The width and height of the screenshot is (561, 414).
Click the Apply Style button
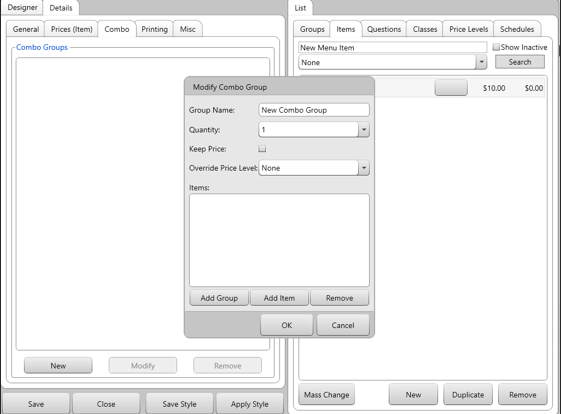pyautogui.click(x=249, y=404)
